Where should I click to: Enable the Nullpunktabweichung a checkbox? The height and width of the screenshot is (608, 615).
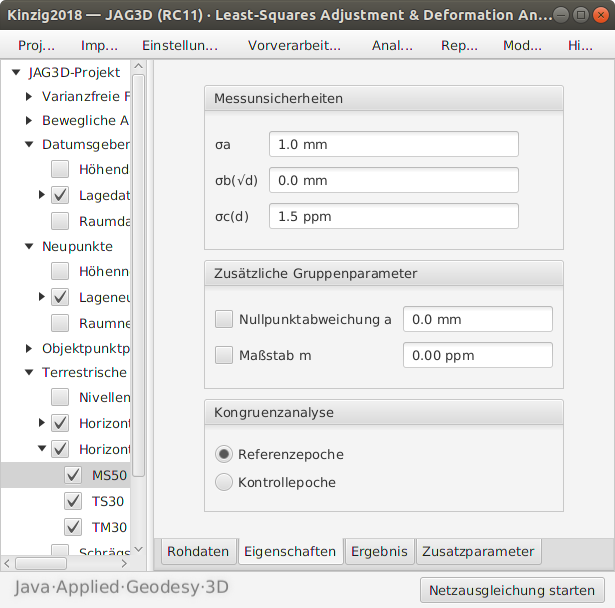224,319
